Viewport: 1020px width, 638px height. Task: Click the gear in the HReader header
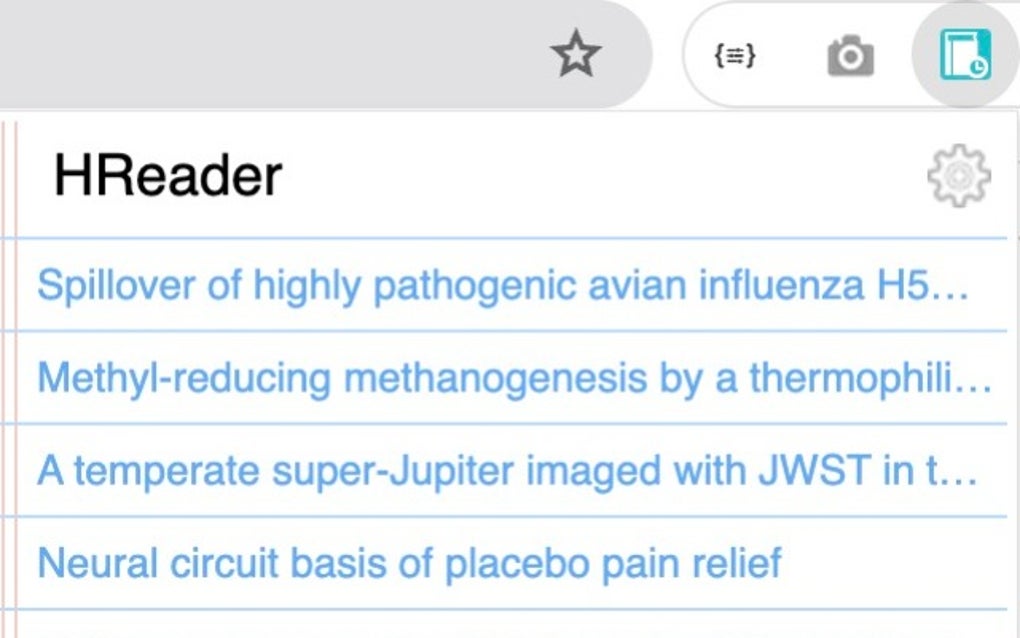point(958,176)
